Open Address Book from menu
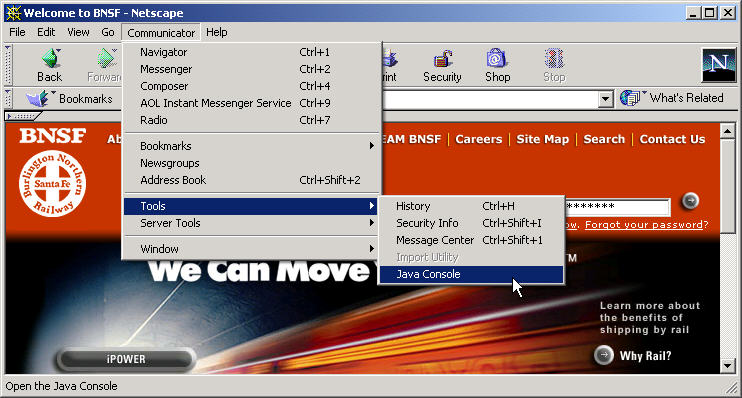The width and height of the screenshot is (742, 398). (251, 180)
